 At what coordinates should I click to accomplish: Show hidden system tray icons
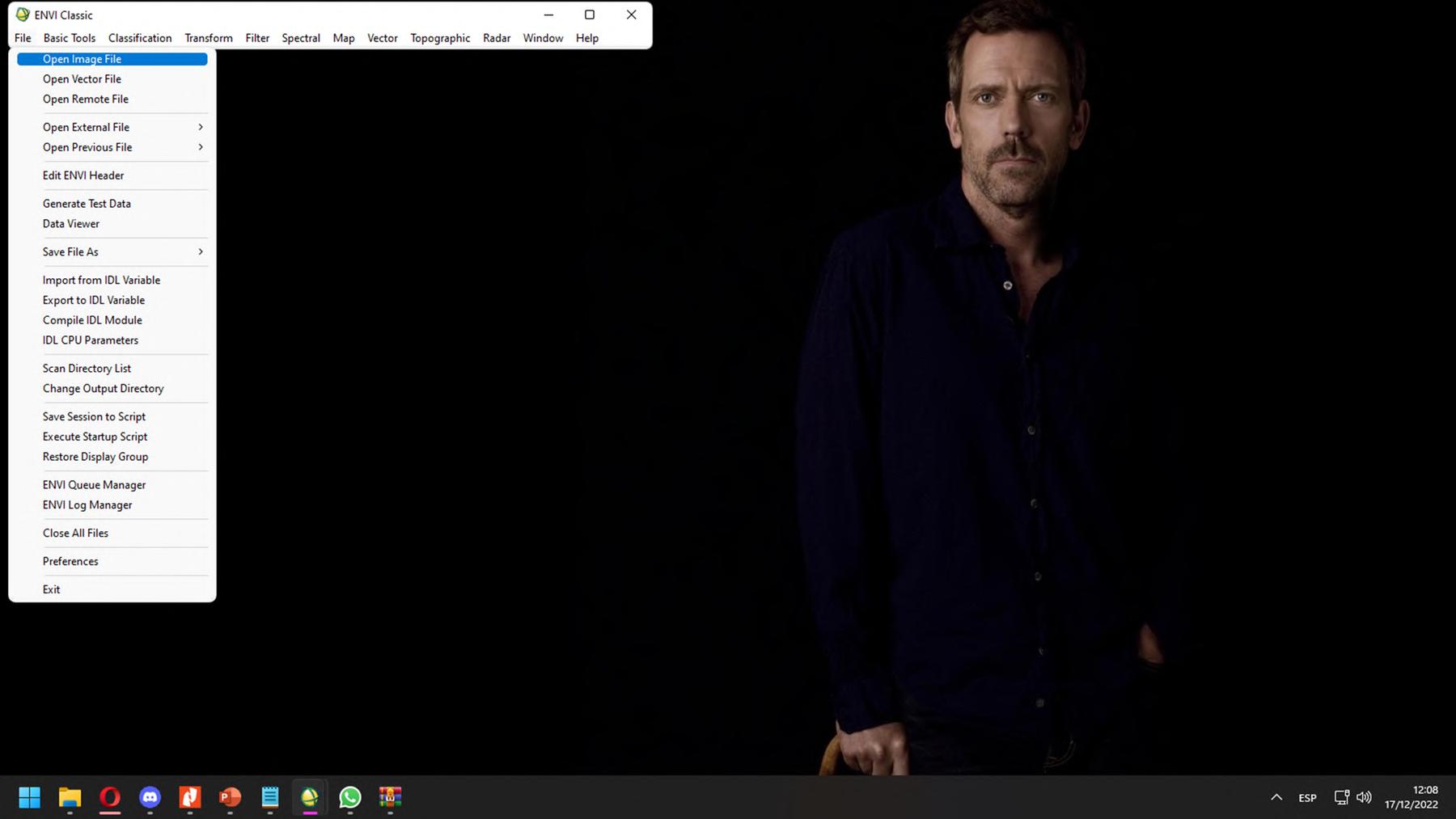coord(1276,797)
